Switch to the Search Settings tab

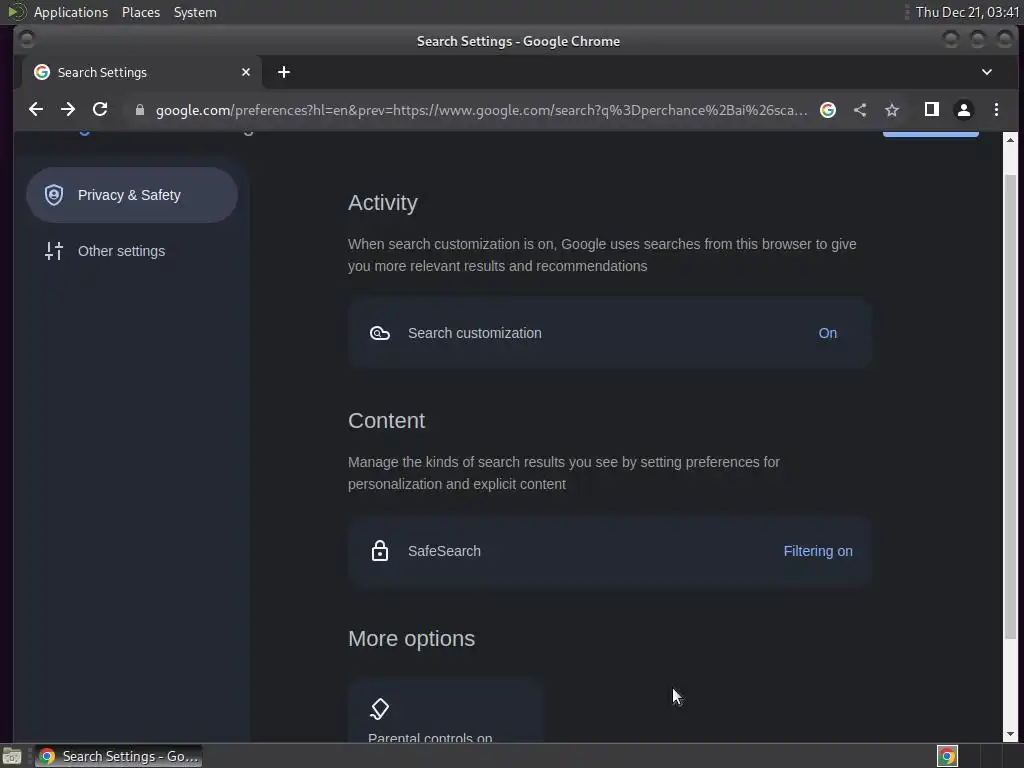tap(142, 72)
